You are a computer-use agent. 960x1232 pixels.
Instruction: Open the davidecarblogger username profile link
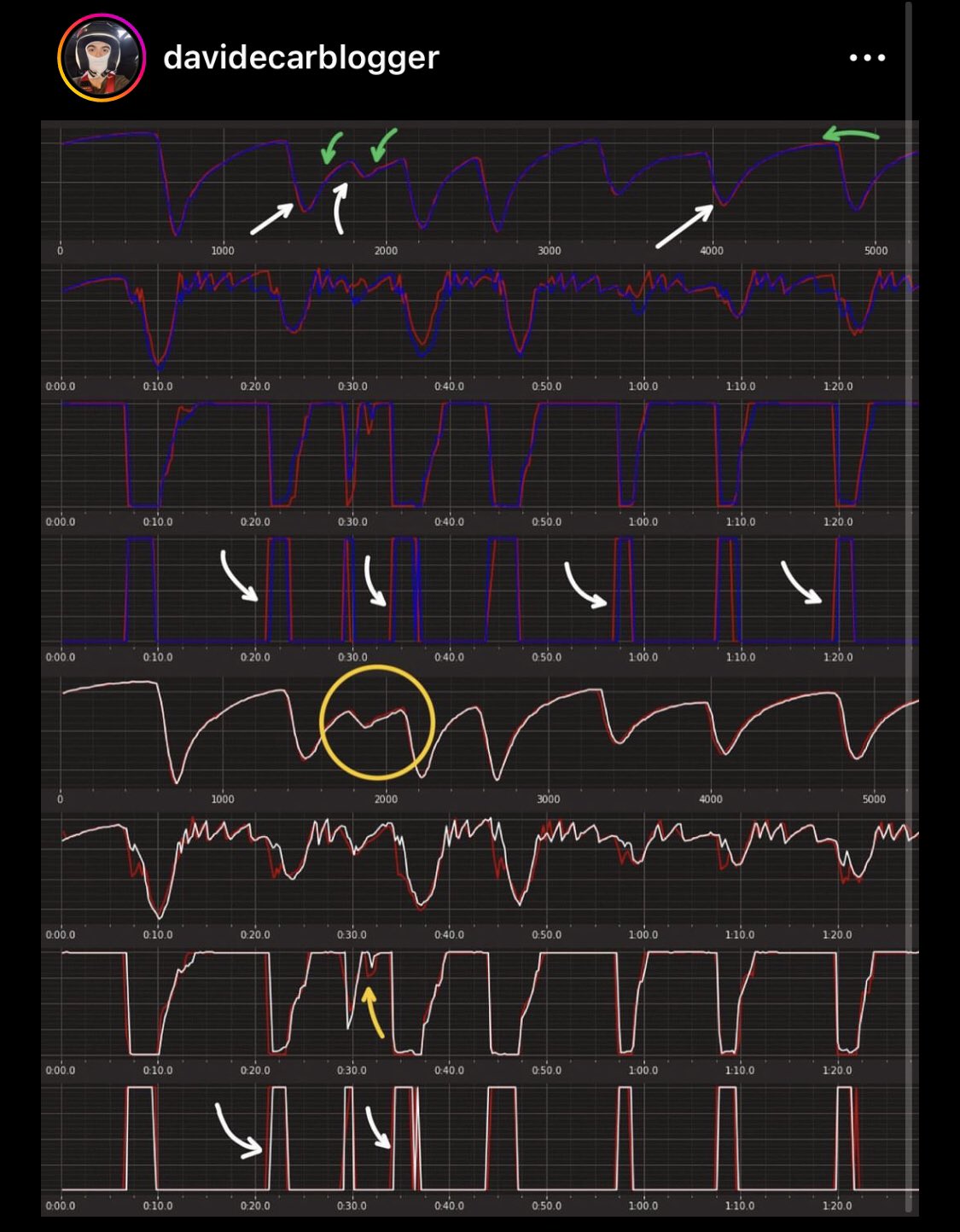(300, 58)
